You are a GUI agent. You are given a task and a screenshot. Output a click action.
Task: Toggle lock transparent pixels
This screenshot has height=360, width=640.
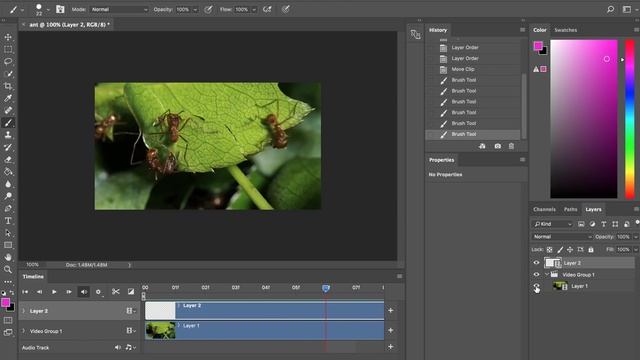pyautogui.click(x=549, y=249)
